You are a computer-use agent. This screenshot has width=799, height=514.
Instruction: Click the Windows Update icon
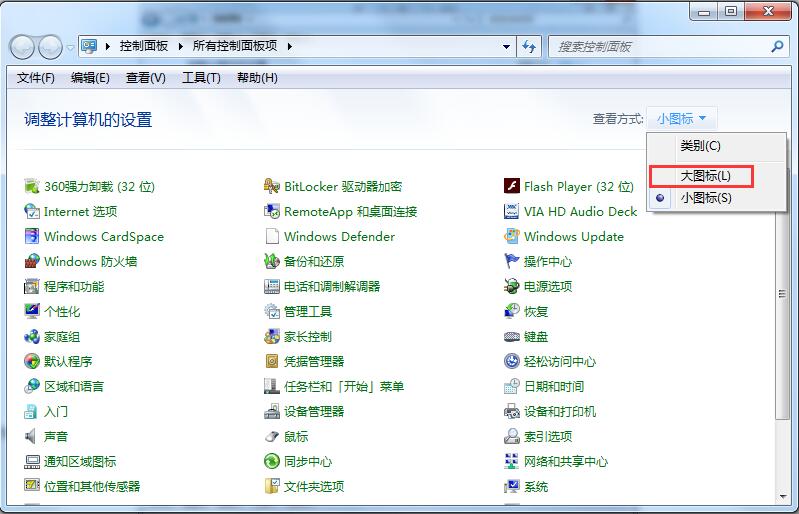512,237
